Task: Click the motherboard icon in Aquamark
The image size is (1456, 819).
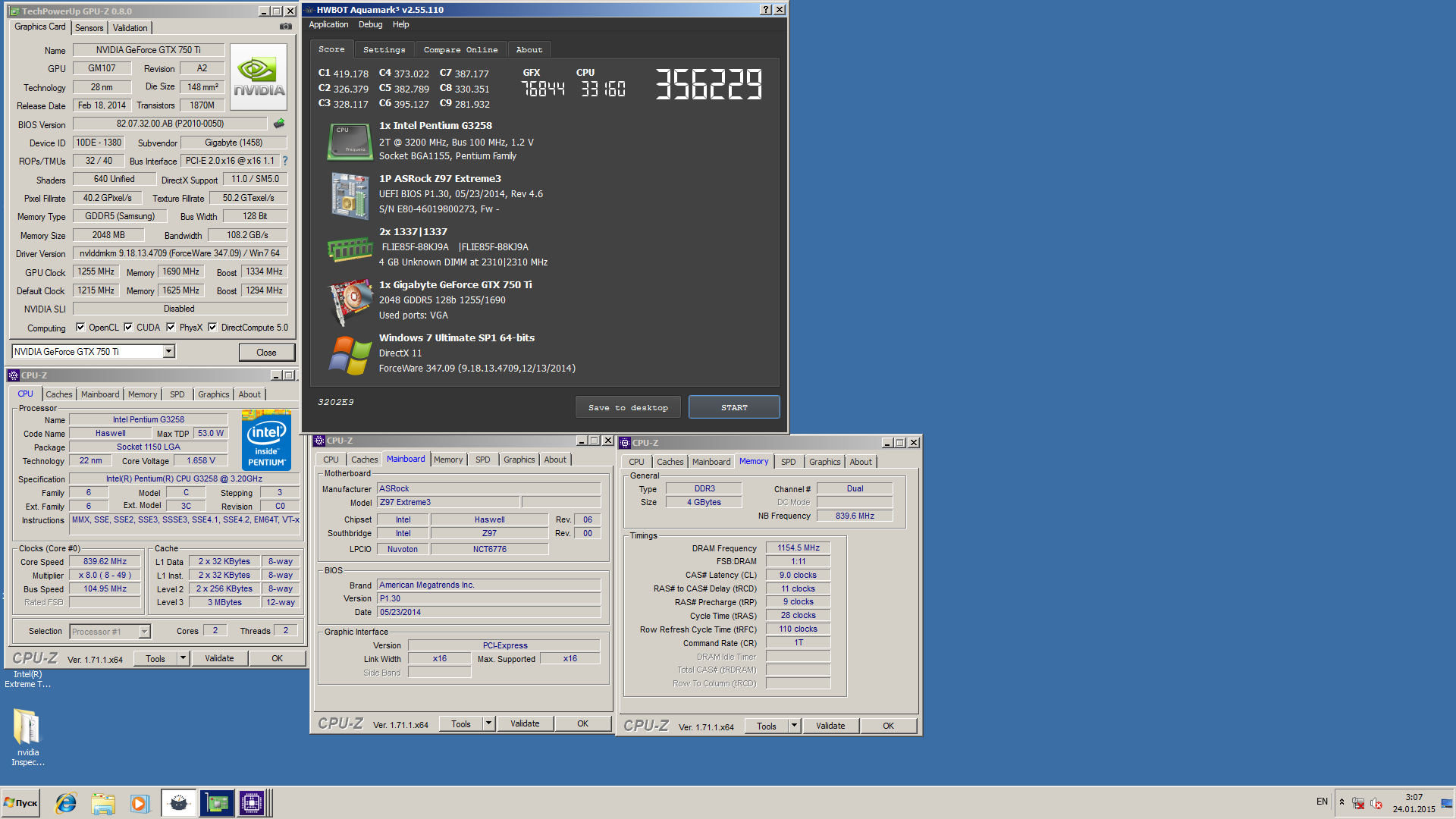Action: point(349,195)
